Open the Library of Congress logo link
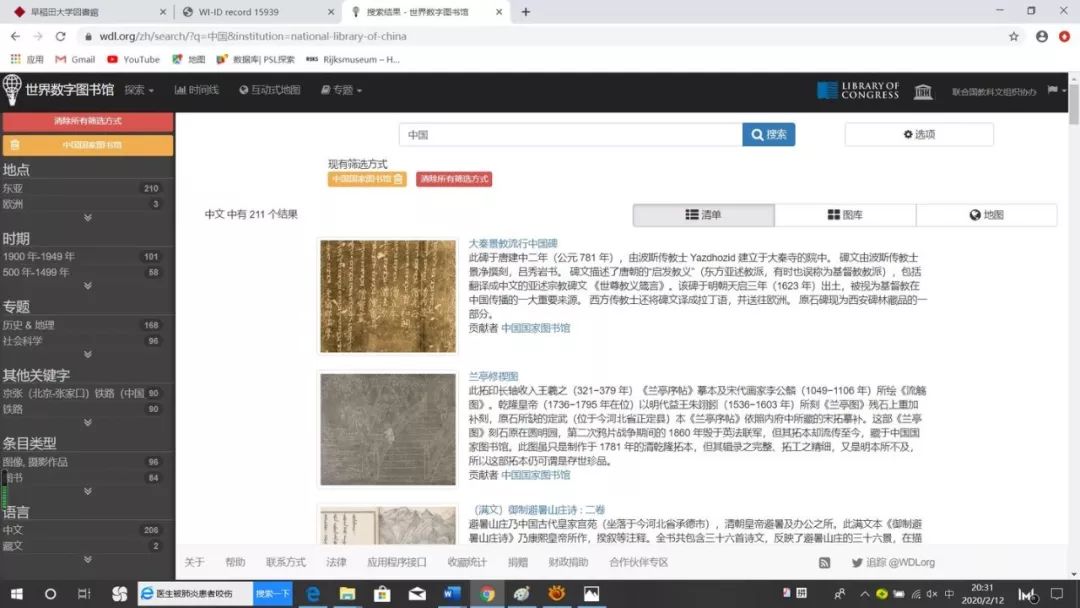 (858, 91)
